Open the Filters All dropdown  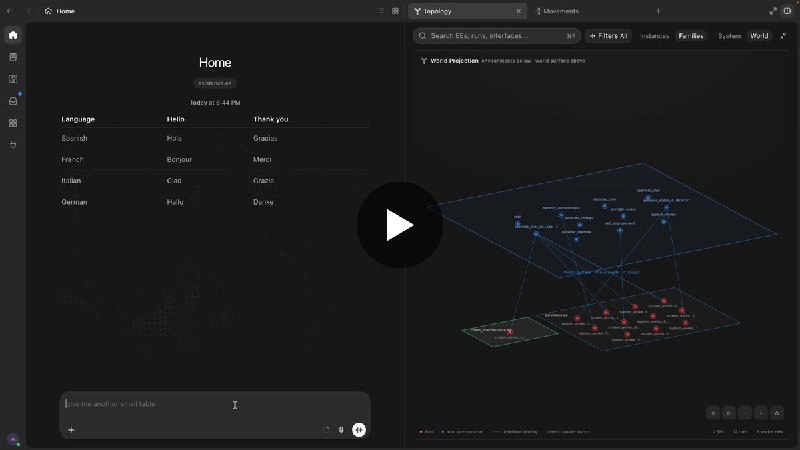tap(608, 36)
